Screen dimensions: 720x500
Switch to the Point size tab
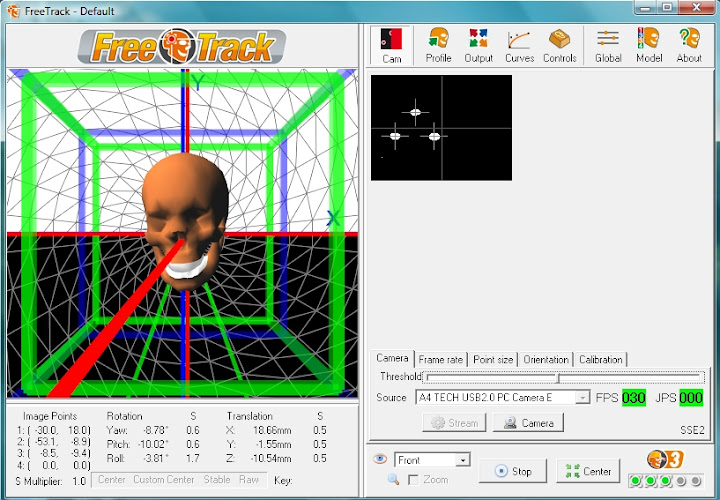pos(493,360)
